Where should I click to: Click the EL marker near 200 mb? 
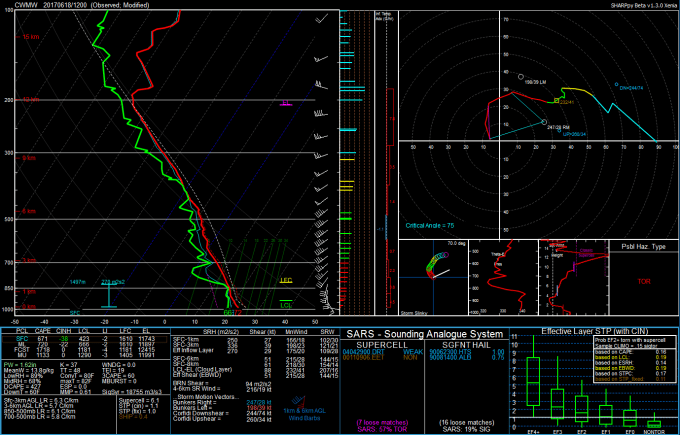click(286, 102)
